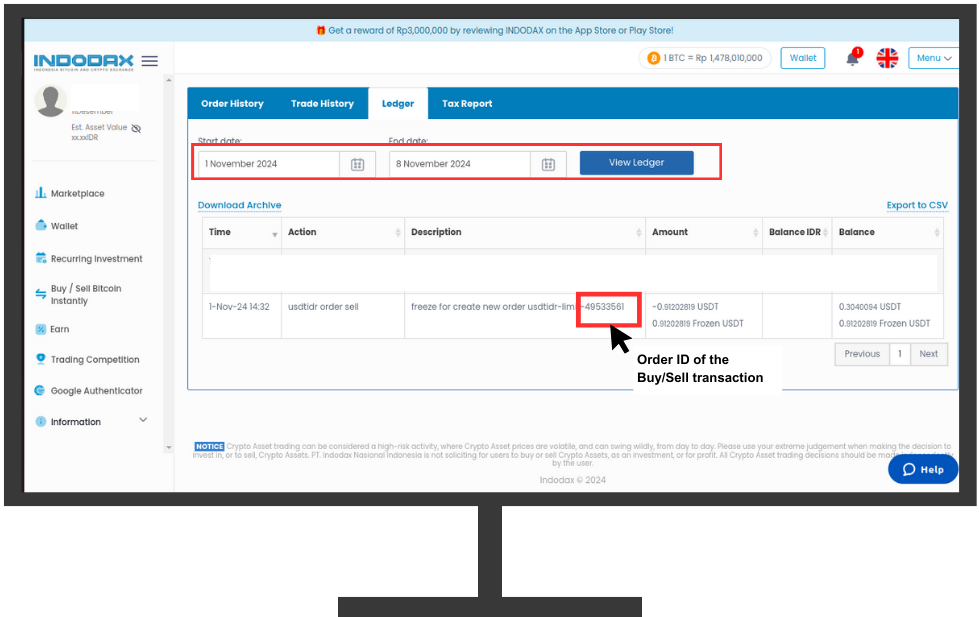979x617 pixels.
Task: Sort ledger by Description column
Action: 525,232
